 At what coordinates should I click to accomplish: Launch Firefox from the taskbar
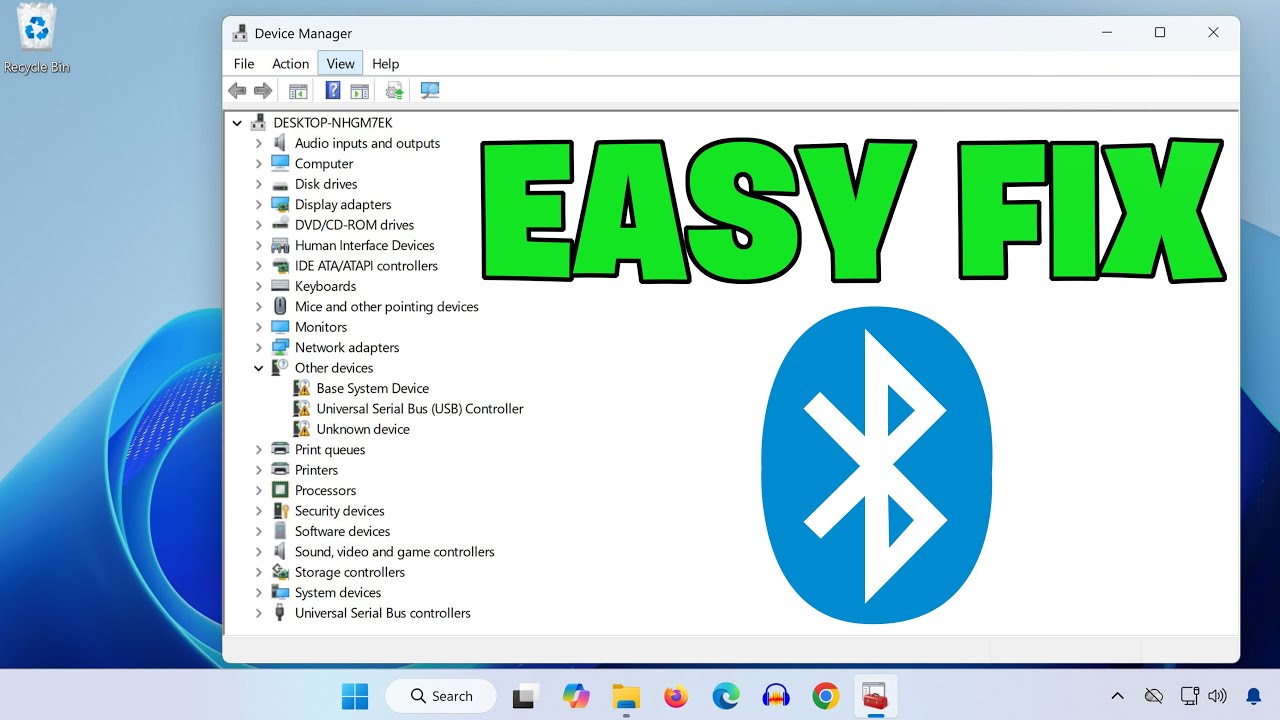(676, 696)
